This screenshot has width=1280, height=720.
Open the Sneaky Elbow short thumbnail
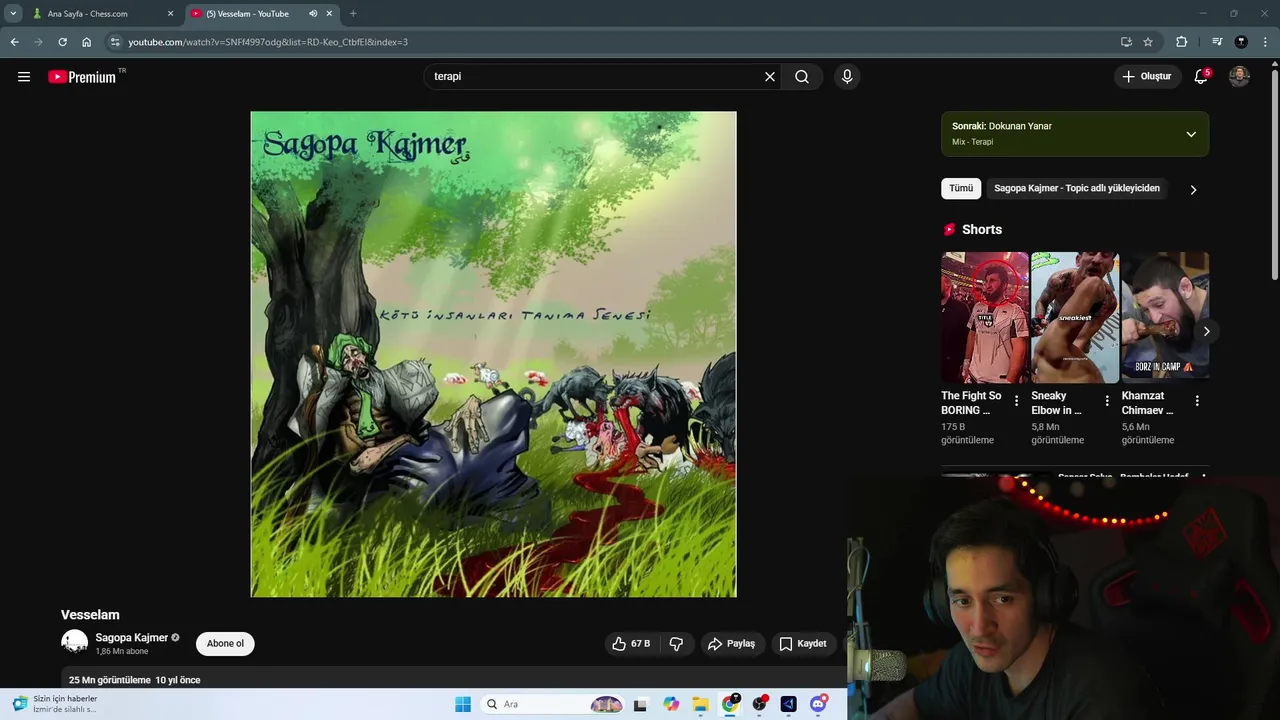tap(1075, 317)
